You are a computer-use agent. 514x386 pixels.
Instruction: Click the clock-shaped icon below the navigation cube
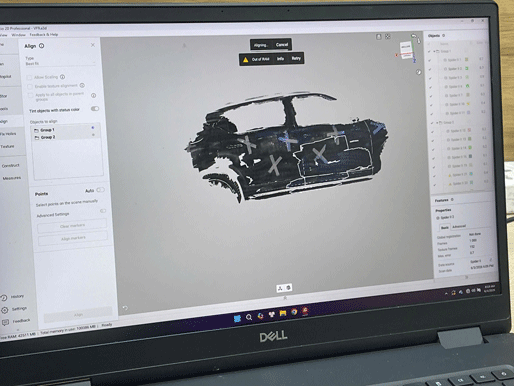(x=419, y=72)
